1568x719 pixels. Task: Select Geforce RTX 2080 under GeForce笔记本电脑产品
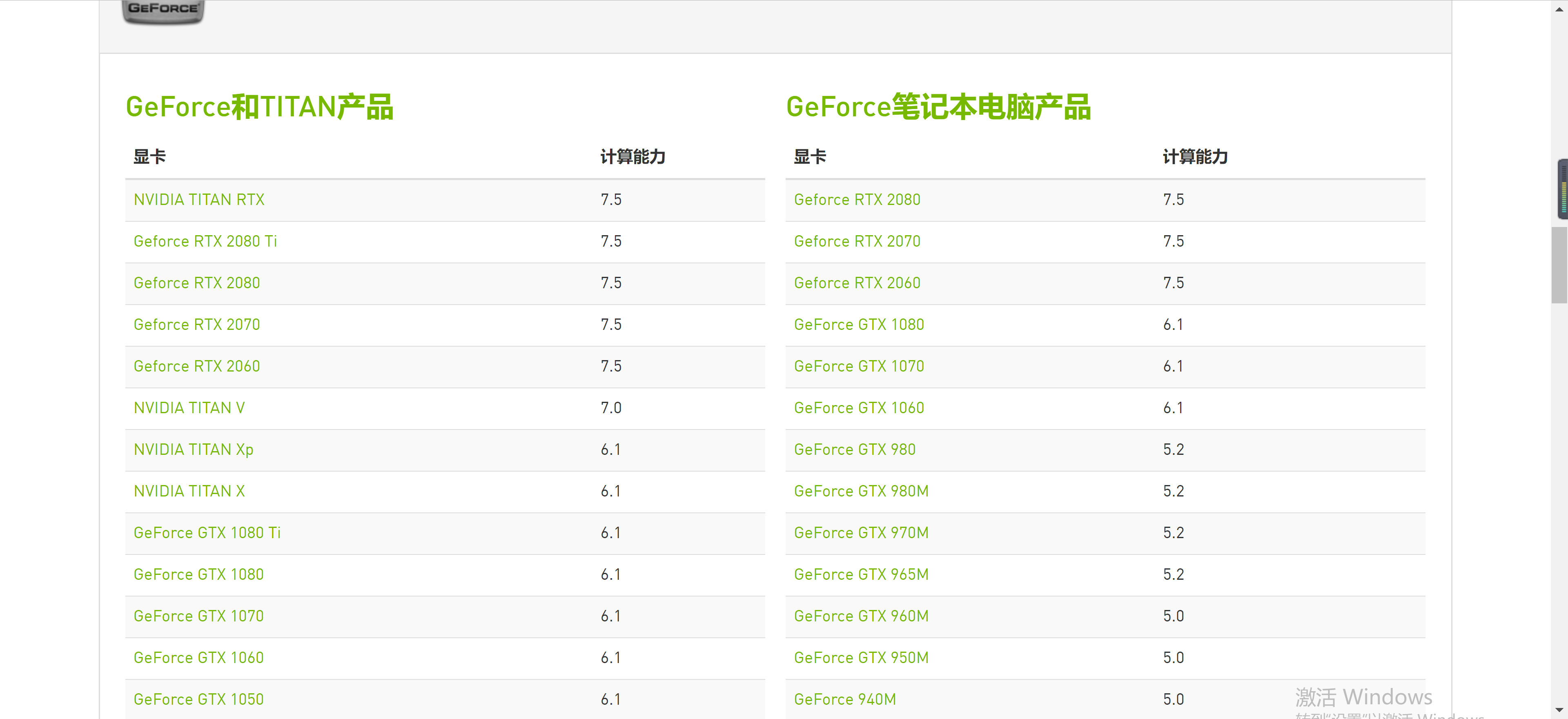click(857, 200)
